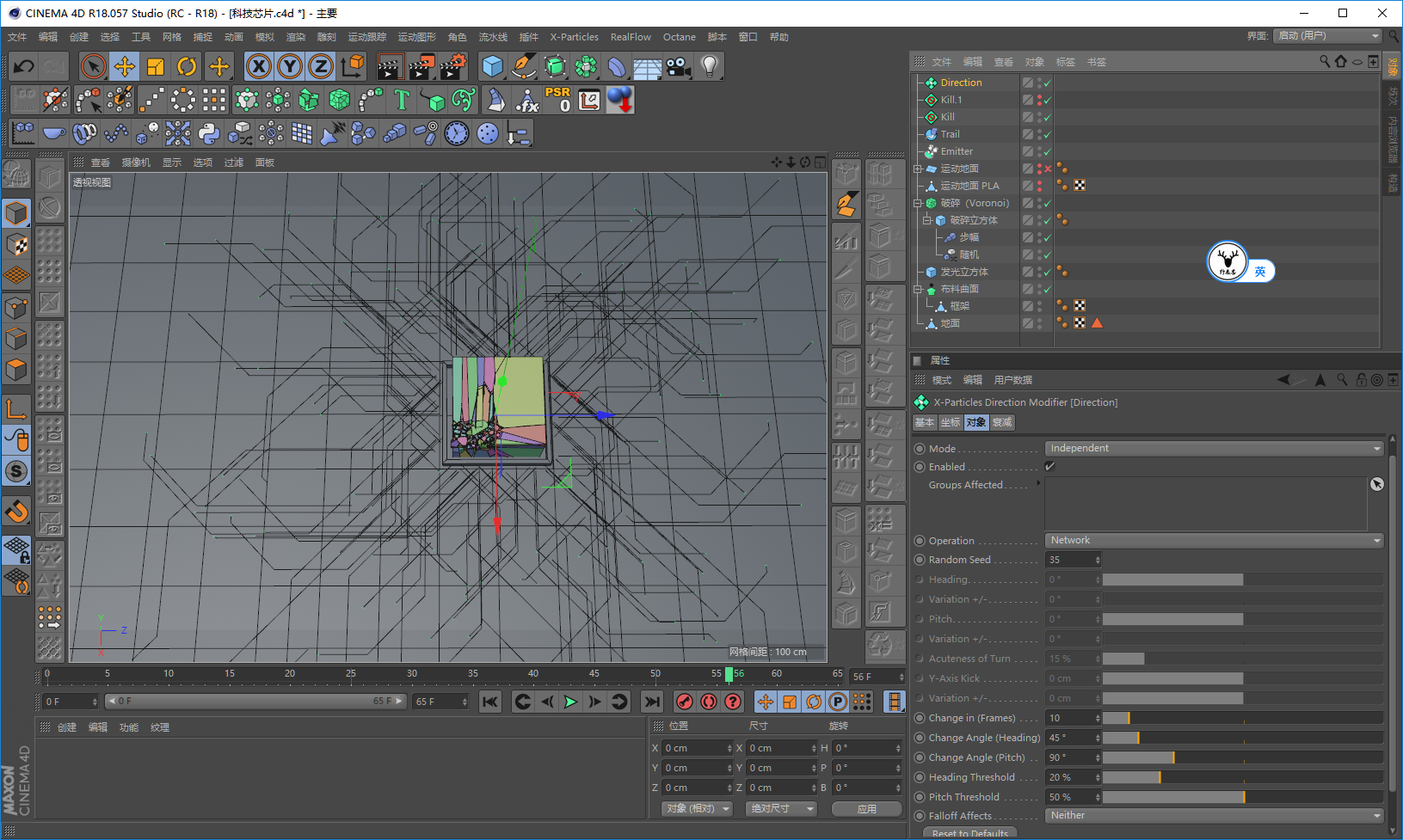Image resolution: width=1403 pixels, height=840 pixels.
Task: Open the Octane menu
Action: tap(680, 37)
